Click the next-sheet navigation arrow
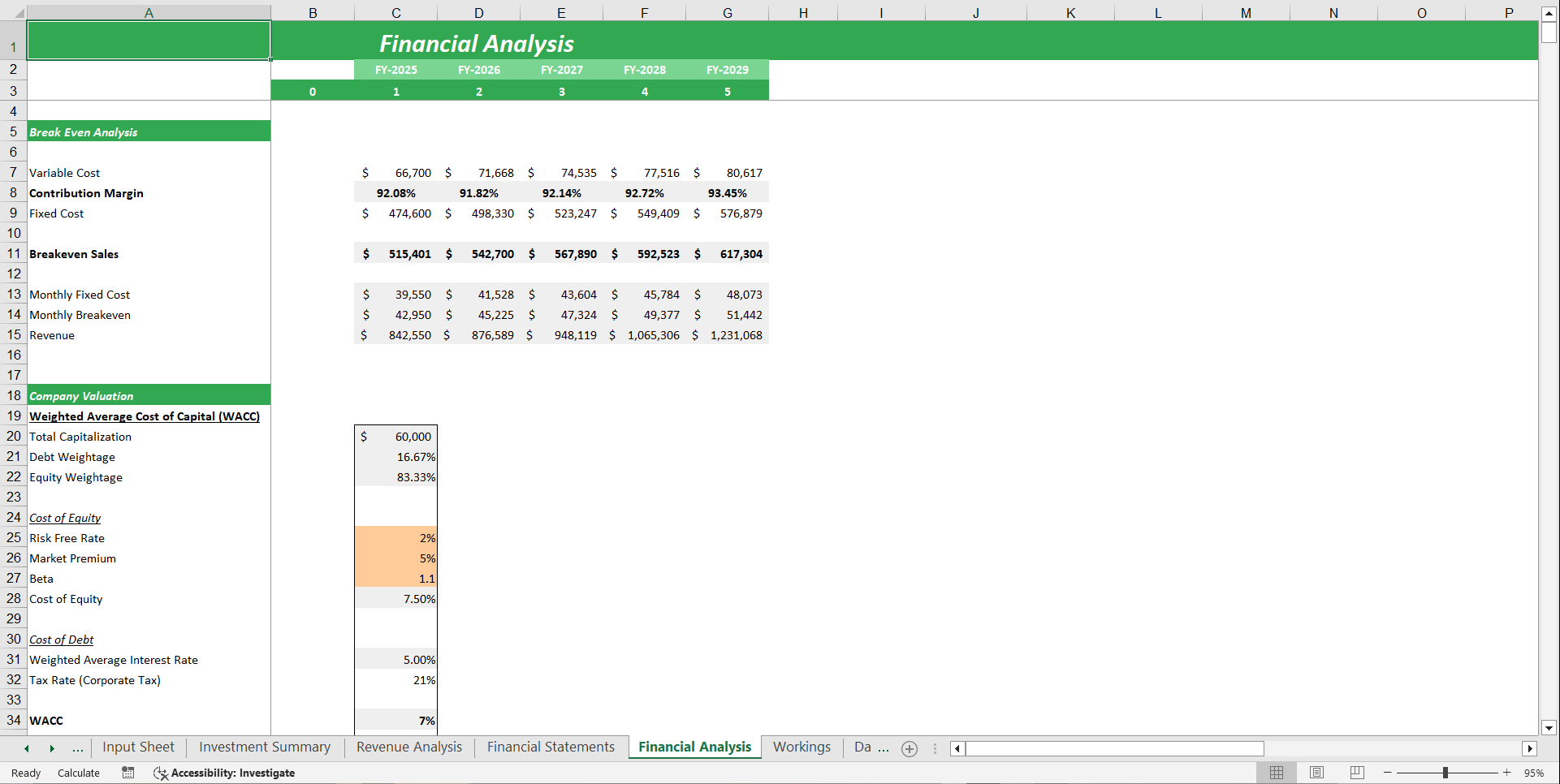Viewport: 1560px width, 784px height. coord(52,747)
